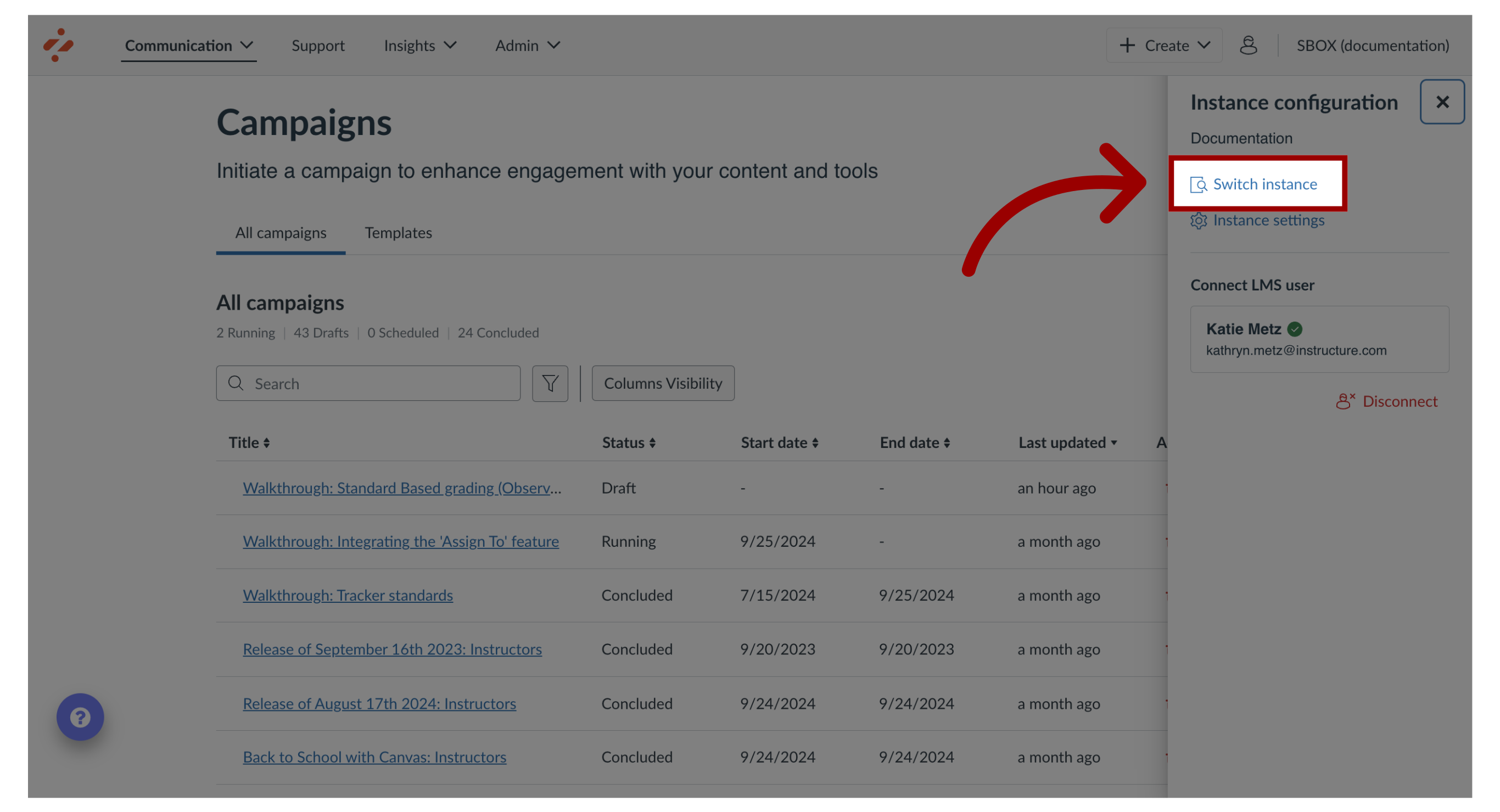Click the '9/25/2024' start date cell

[x=777, y=541]
